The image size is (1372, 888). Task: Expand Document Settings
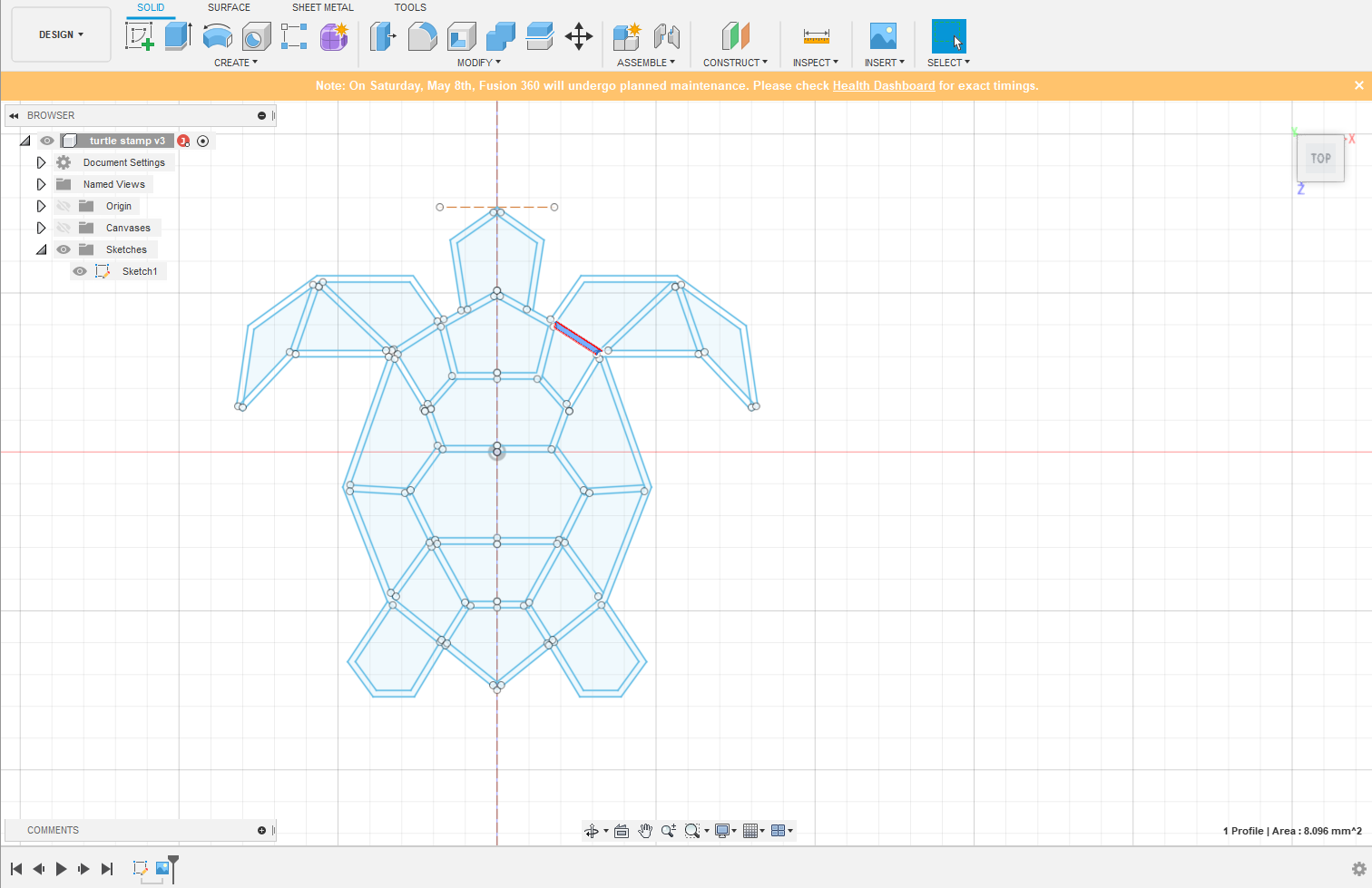[41, 162]
